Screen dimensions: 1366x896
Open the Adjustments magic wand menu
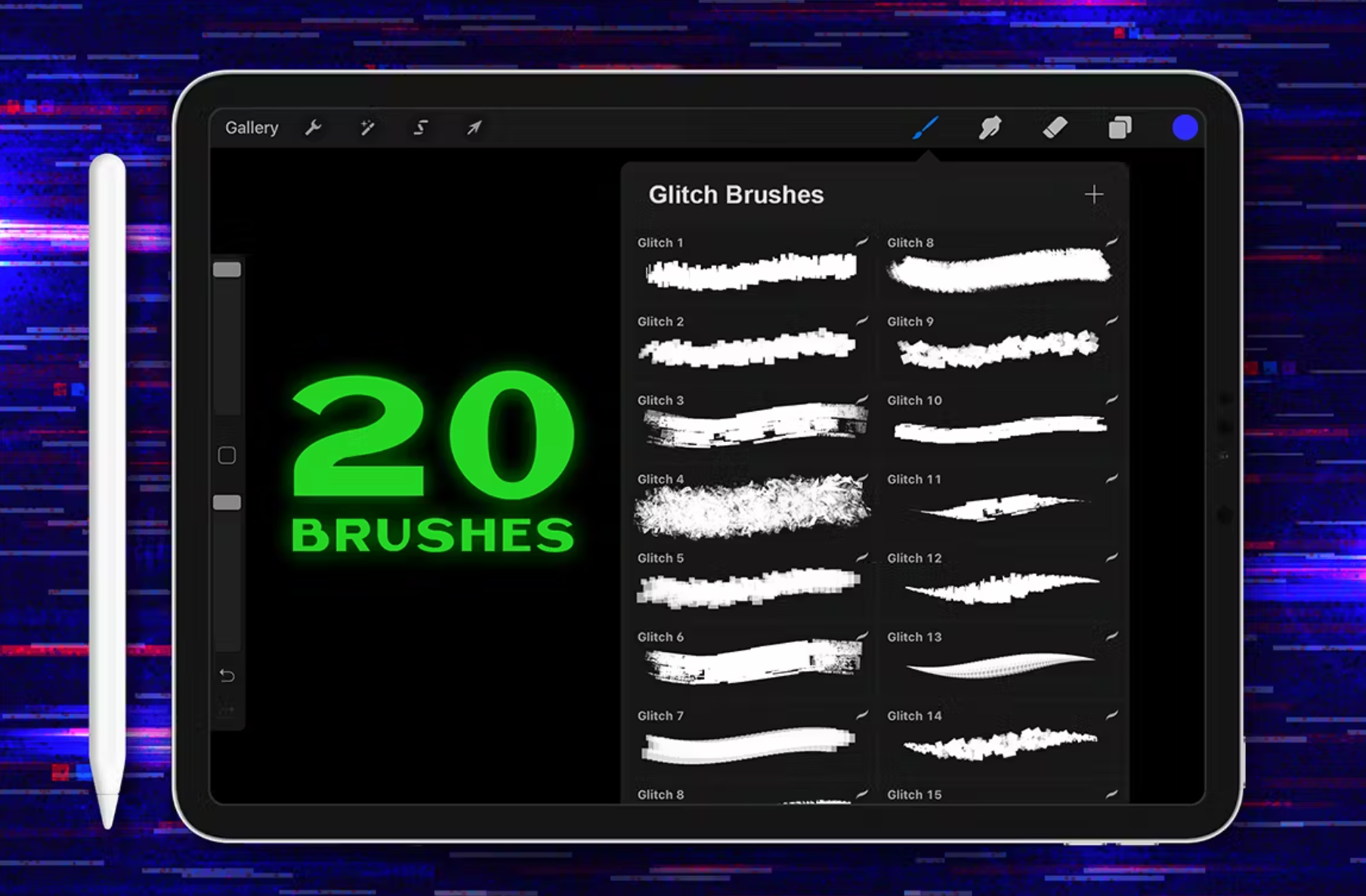click(367, 128)
